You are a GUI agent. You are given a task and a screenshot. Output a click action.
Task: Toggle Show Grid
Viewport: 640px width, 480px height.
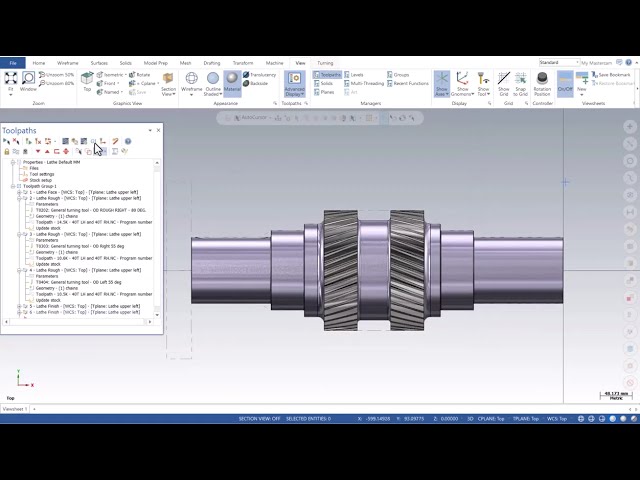(x=504, y=84)
